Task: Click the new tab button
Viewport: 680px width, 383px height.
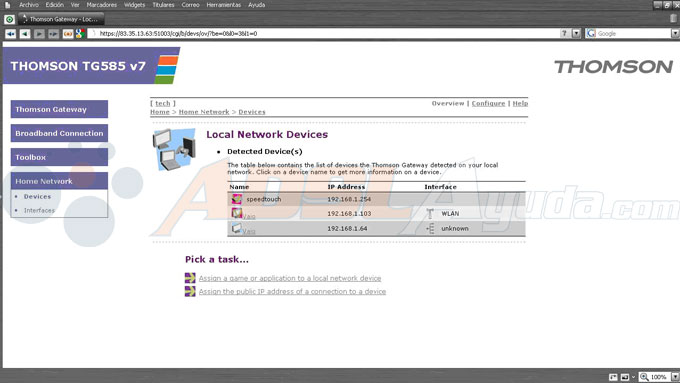Action: pyautogui.click(x=9, y=19)
